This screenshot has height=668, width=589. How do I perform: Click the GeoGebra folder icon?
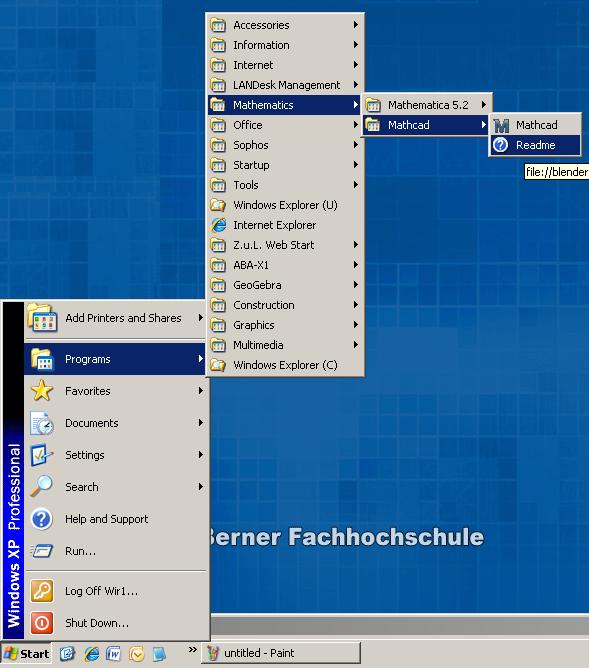(218, 285)
